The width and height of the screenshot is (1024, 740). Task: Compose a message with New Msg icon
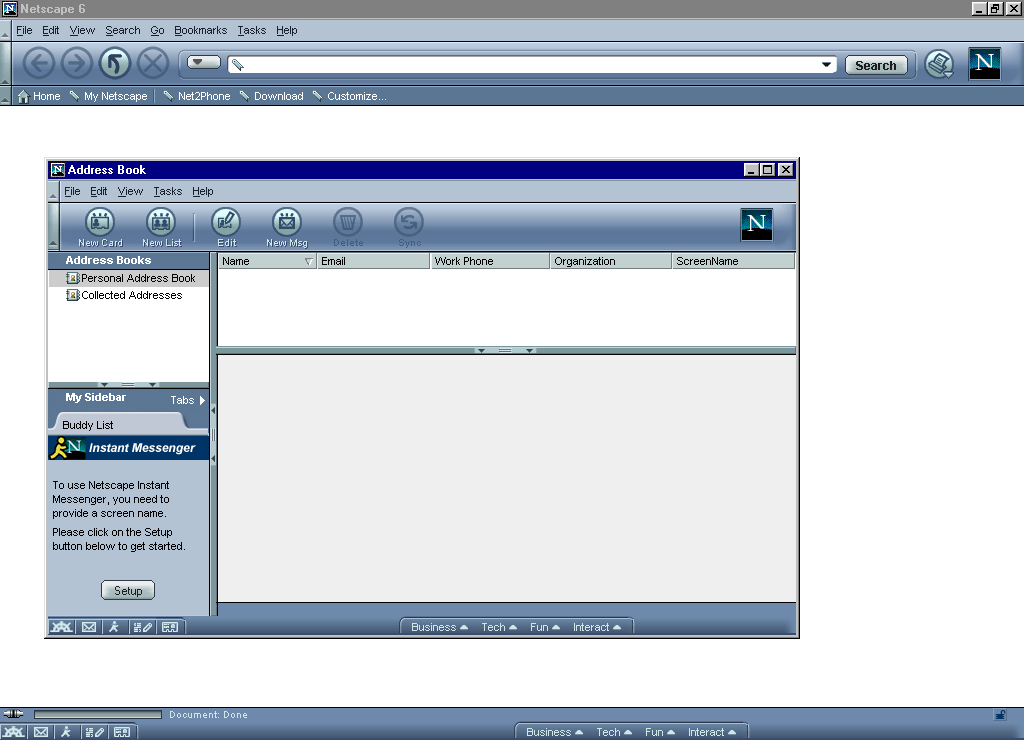287,228
